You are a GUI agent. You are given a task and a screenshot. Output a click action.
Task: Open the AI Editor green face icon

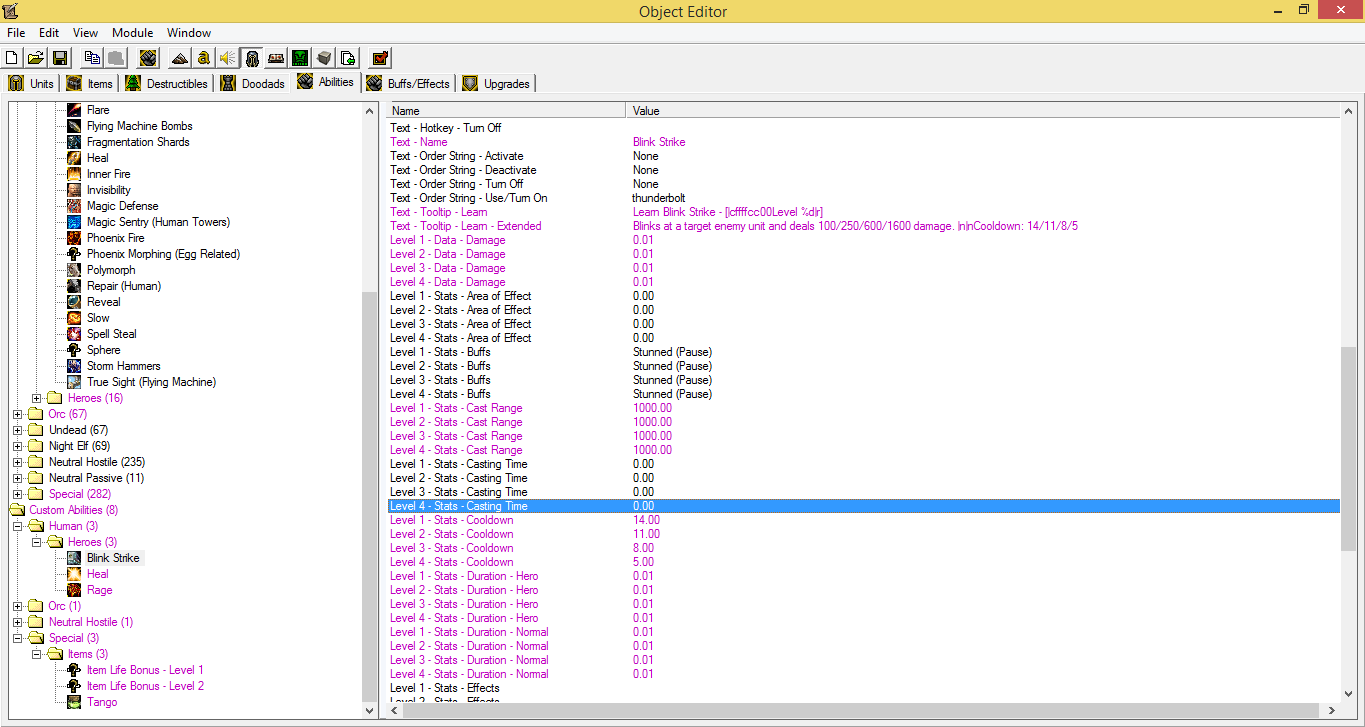[x=300, y=58]
